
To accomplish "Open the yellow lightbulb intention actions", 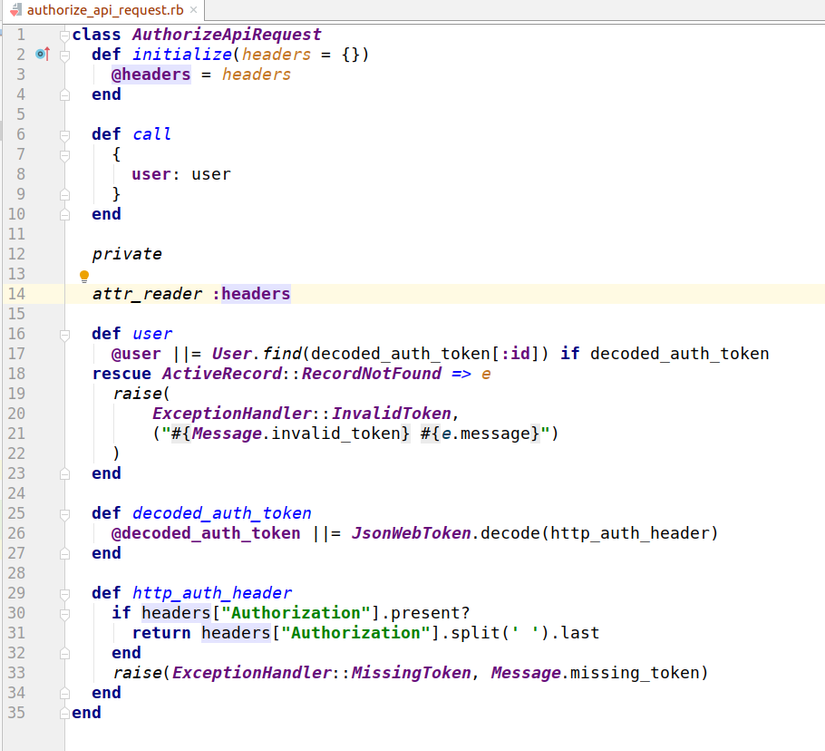I will coord(84,276).
